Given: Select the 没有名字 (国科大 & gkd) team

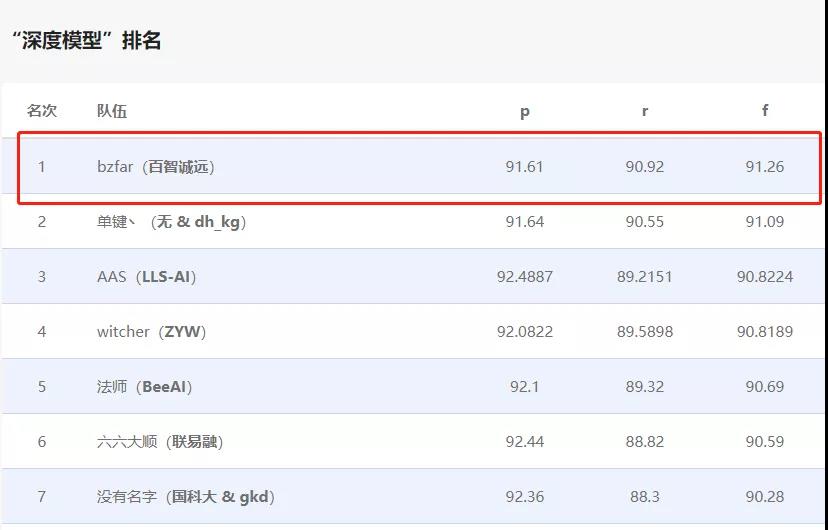Looking at the screenshot, I should coord(185,497).
